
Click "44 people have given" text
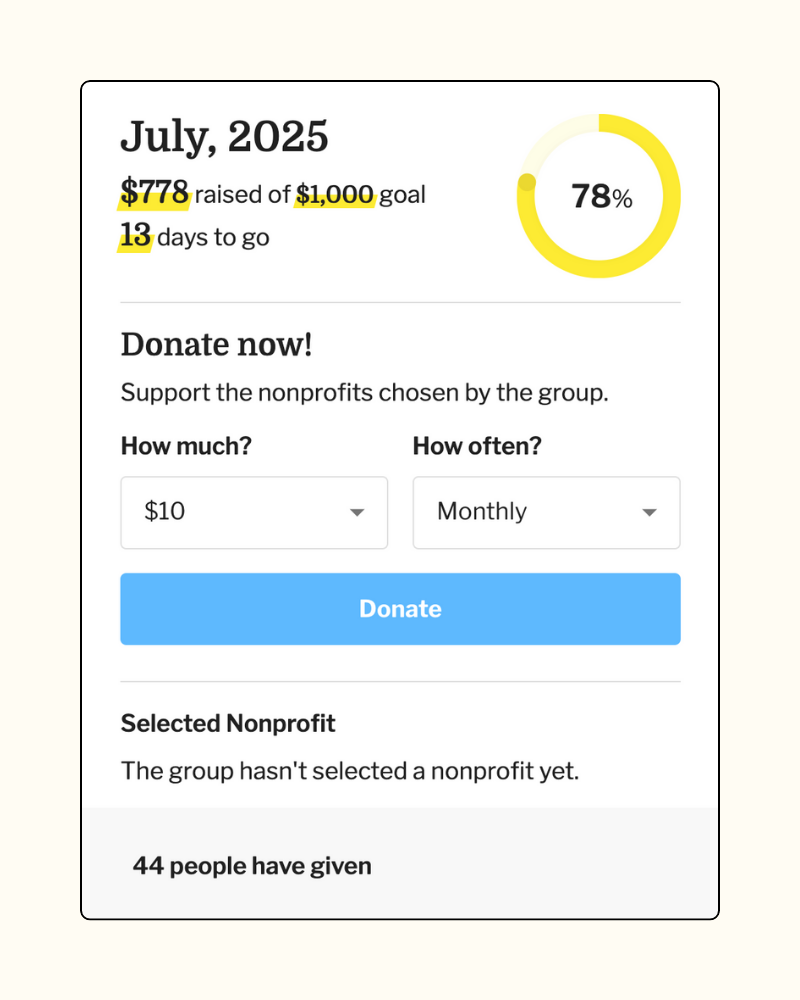tap(252, 866)
